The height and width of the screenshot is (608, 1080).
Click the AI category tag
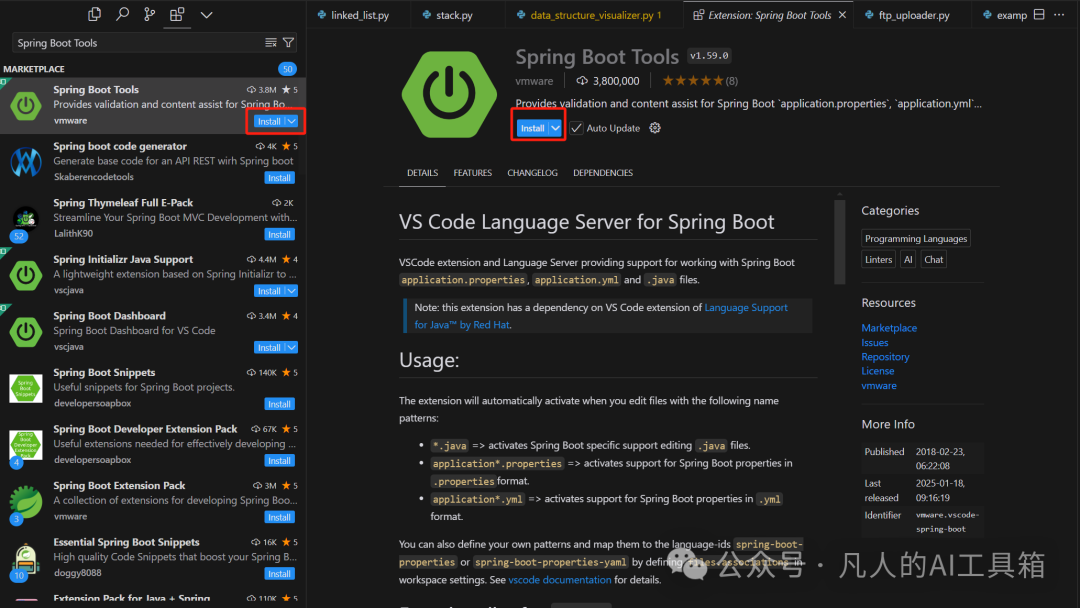[x=908, y=260]
